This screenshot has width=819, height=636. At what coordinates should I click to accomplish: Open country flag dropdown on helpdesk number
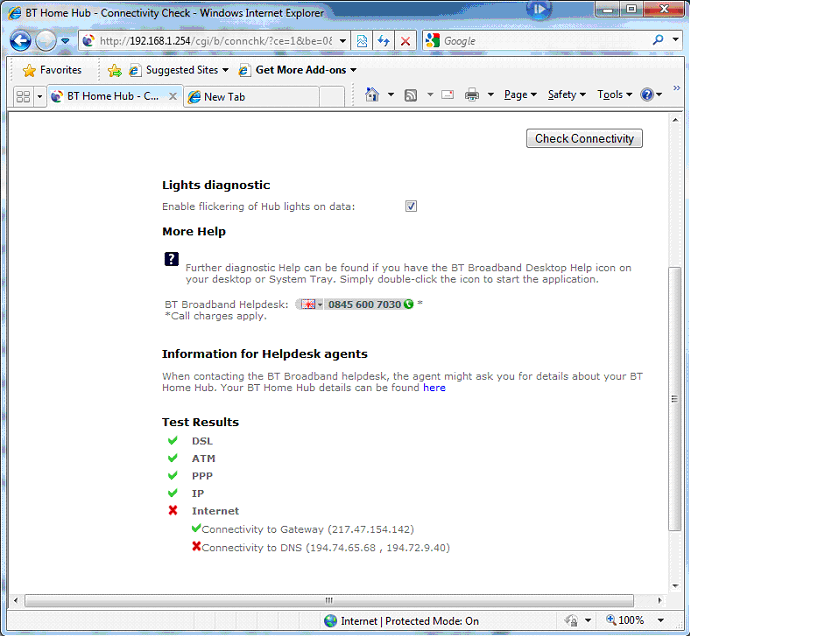[312, 304]
